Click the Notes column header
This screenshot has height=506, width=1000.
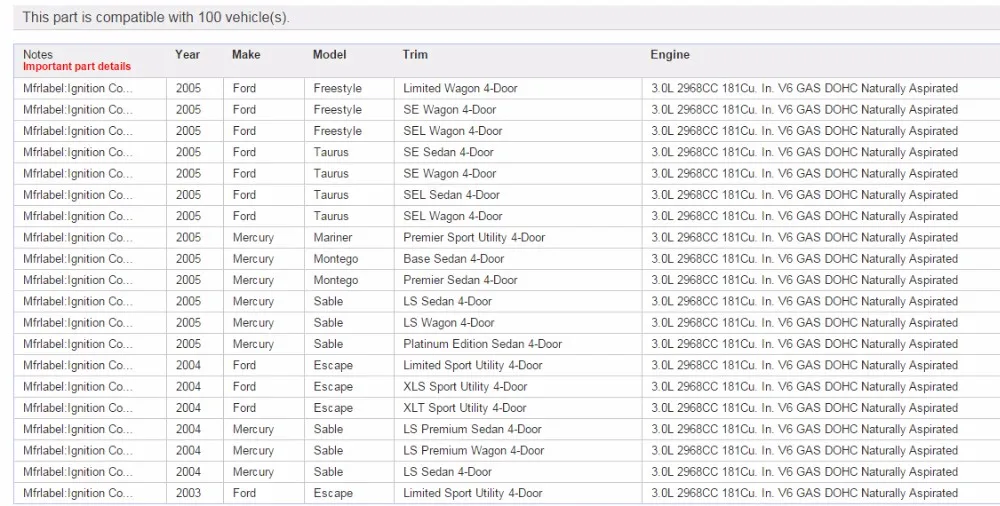coord(38,55)
